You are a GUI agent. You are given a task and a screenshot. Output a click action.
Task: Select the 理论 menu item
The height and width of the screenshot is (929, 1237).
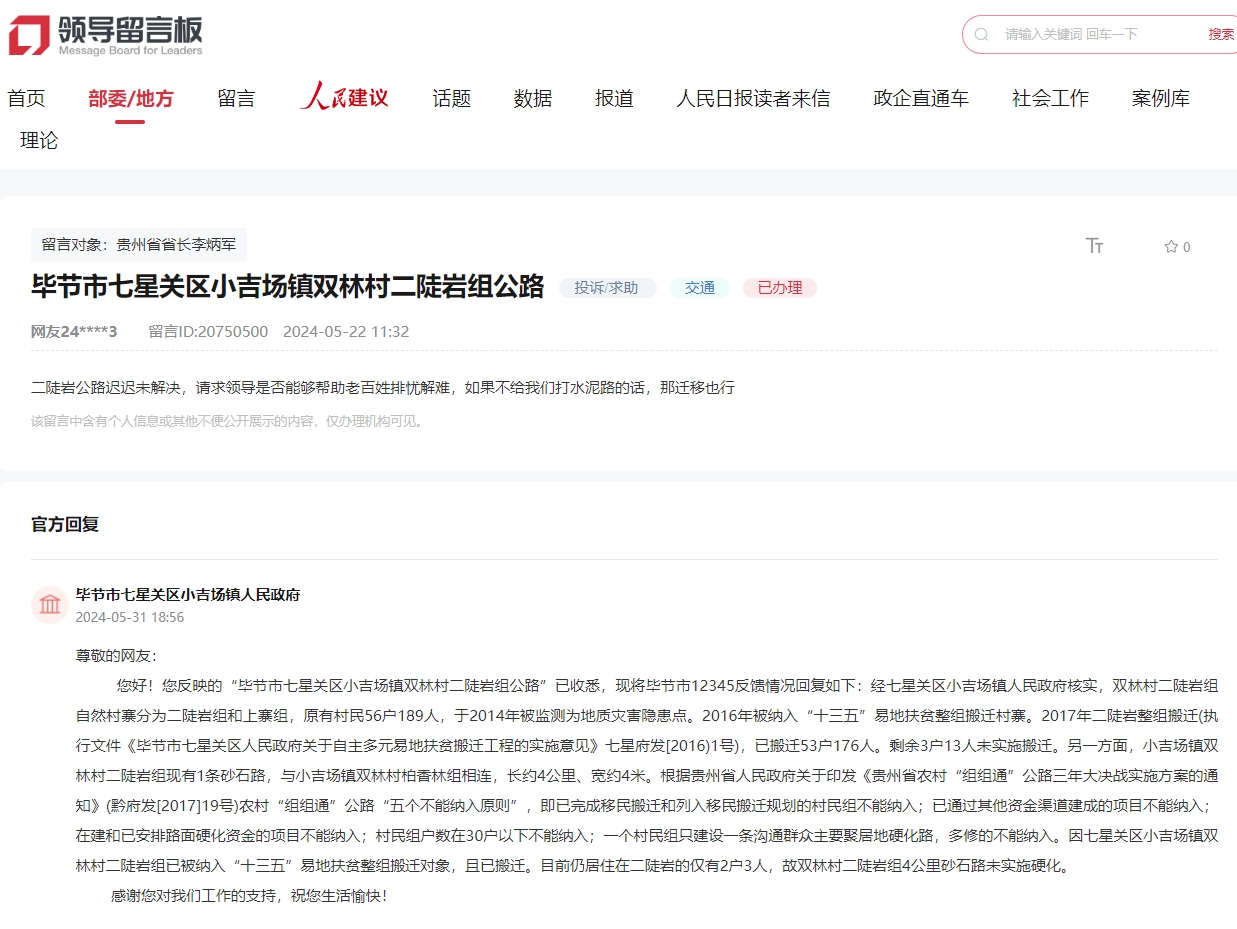click(38, 140)
